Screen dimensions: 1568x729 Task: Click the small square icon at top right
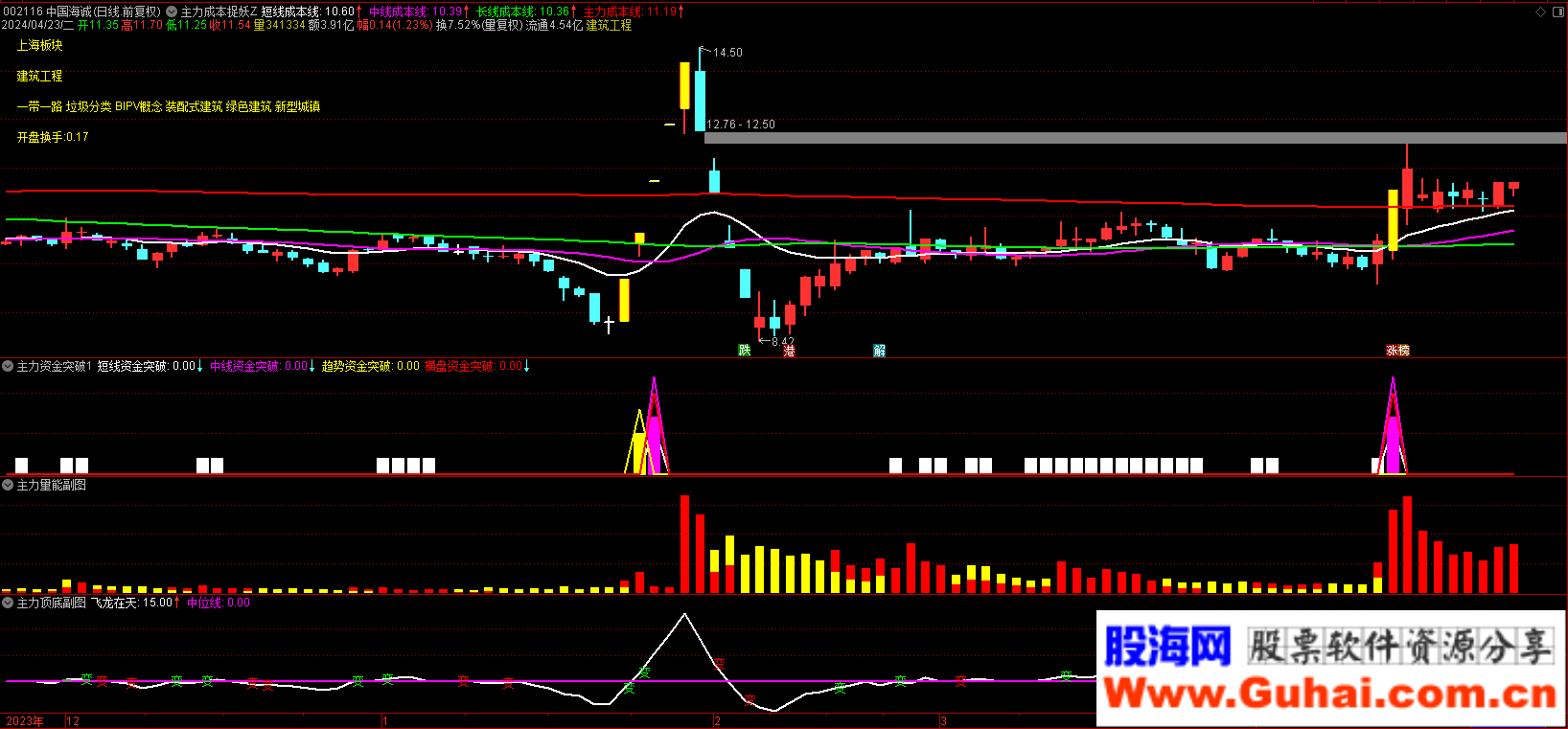tap(1556, 11)
